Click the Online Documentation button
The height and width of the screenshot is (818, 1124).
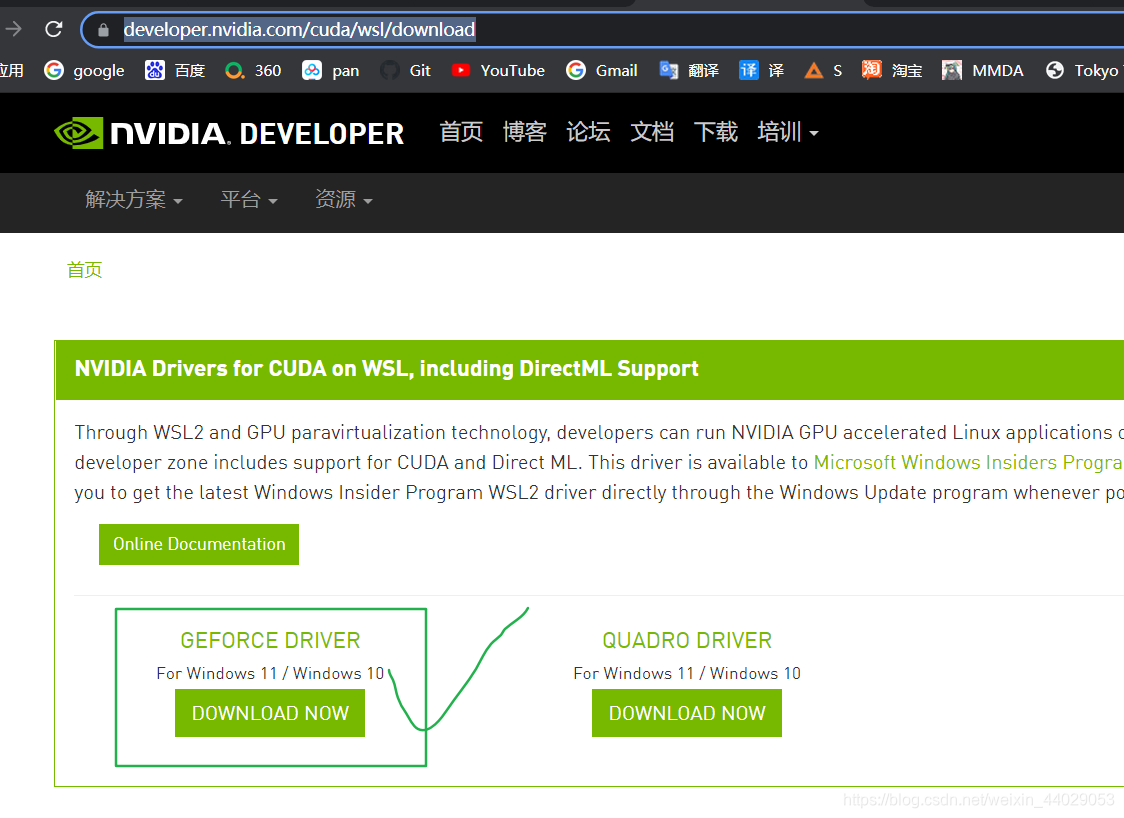pyautogui.click(x=199, y=544)
